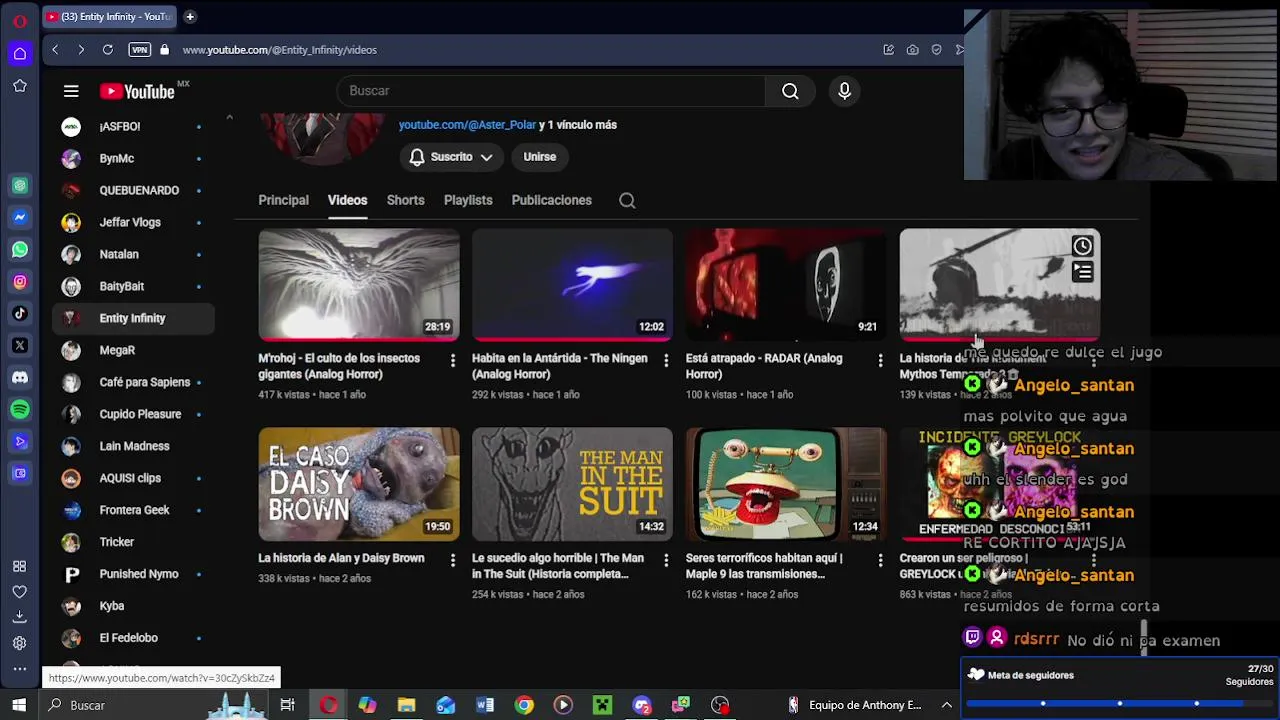Open Google Chrome from the taskbar
The width and height of the screenshot is (1280, 720).
pos(524,705)
